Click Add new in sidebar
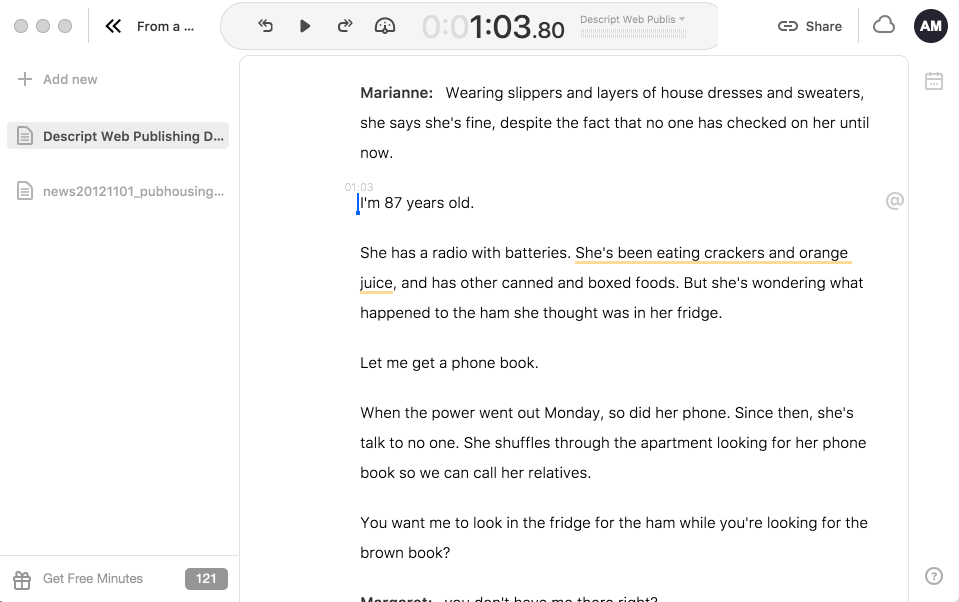This screenshot has width=959, height=602. (x=58, y=79)
